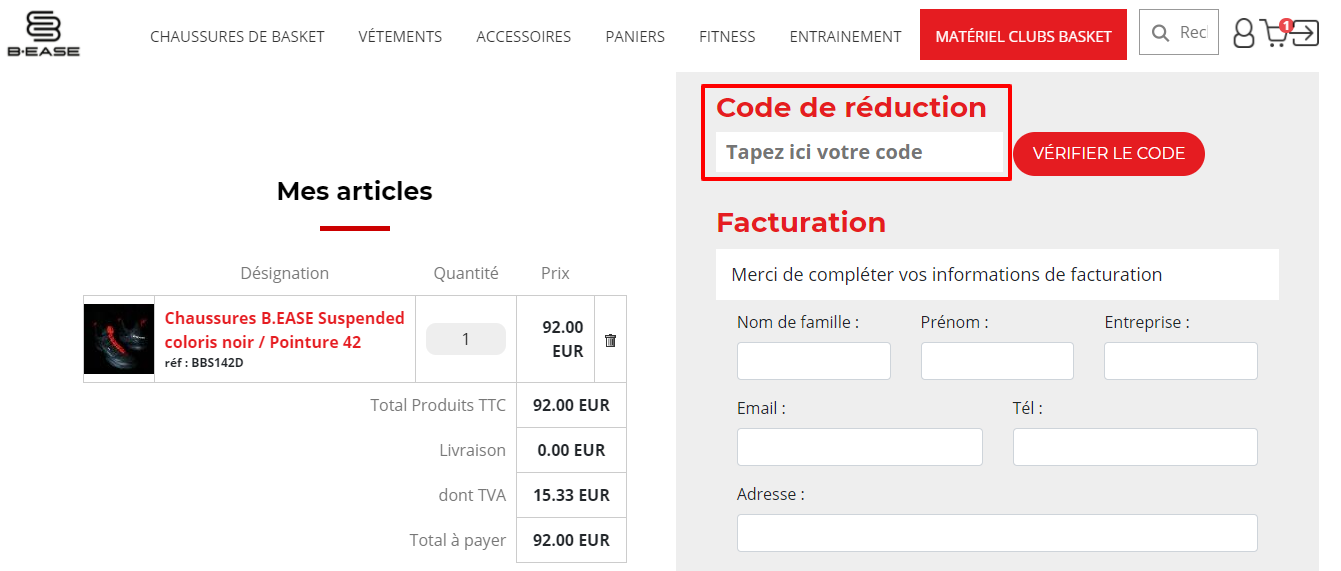Open the user account icon
The height and width of the screenshot is (571, 1341).
1243,33
